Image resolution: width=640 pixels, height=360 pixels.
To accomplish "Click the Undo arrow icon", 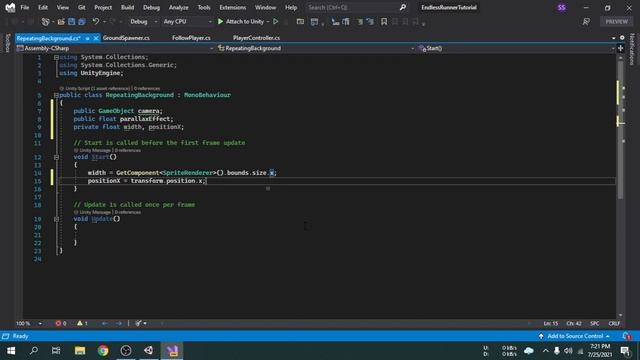I will pyautogui.click(x=96, y=21).
